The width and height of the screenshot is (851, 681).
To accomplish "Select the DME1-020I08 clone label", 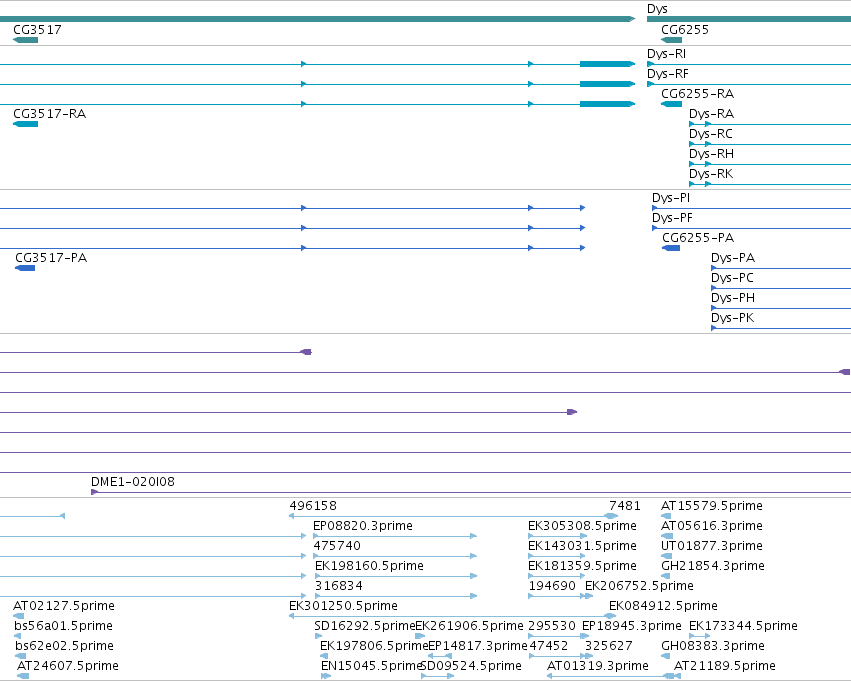I will [133, 482].
